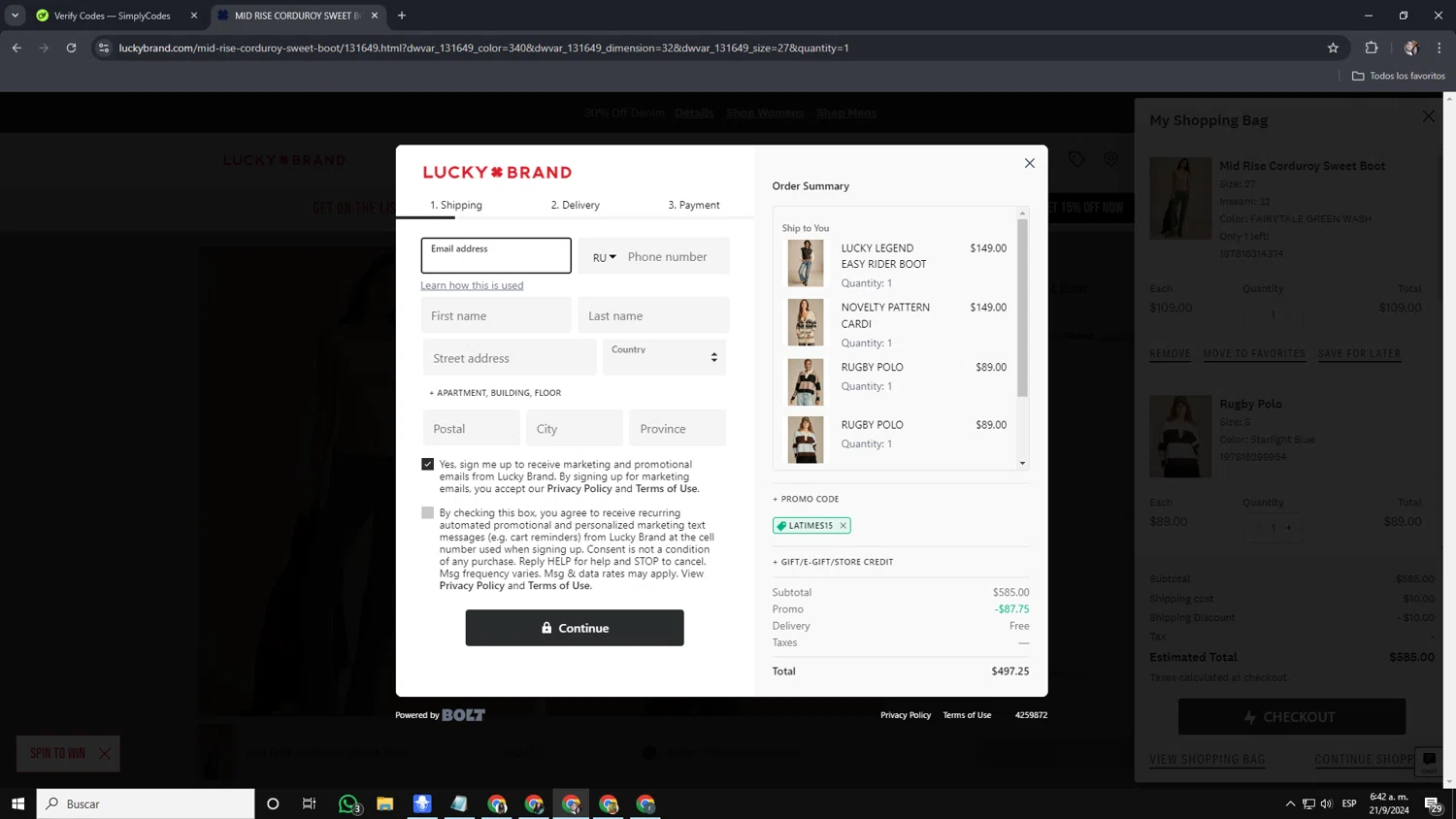1456x819 pixels.
Task: View site information icon in address bar
Action: coord(104,48)
